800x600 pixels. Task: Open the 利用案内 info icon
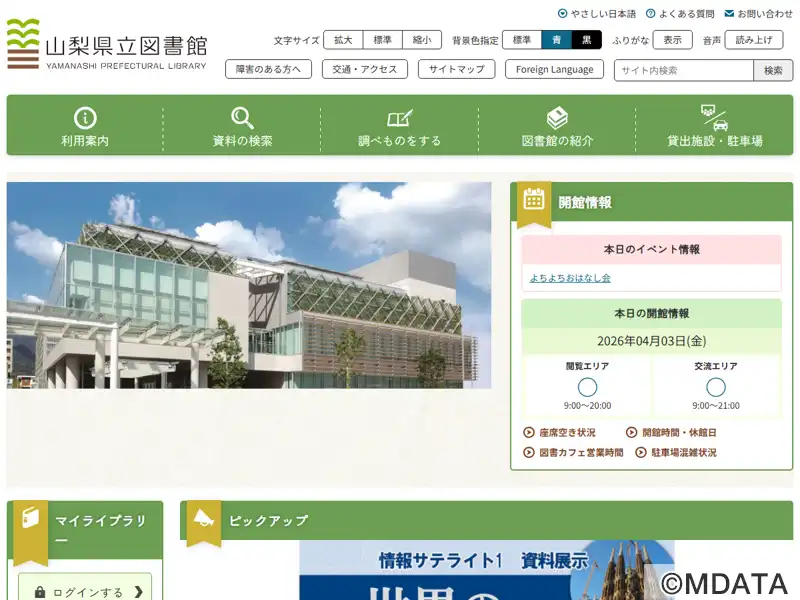click(x=85, y=117)
